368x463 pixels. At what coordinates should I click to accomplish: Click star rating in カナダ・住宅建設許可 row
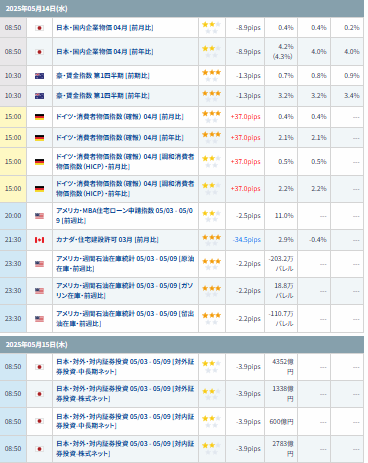pos(212,240)
